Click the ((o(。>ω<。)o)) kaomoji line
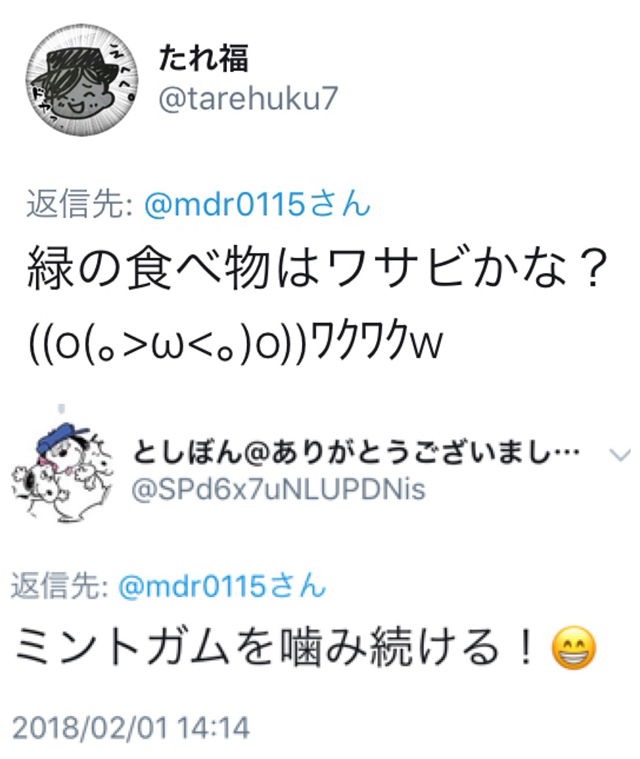Viewport: 640px width, 759px height. pyautogui.click(x=168, y=344)
